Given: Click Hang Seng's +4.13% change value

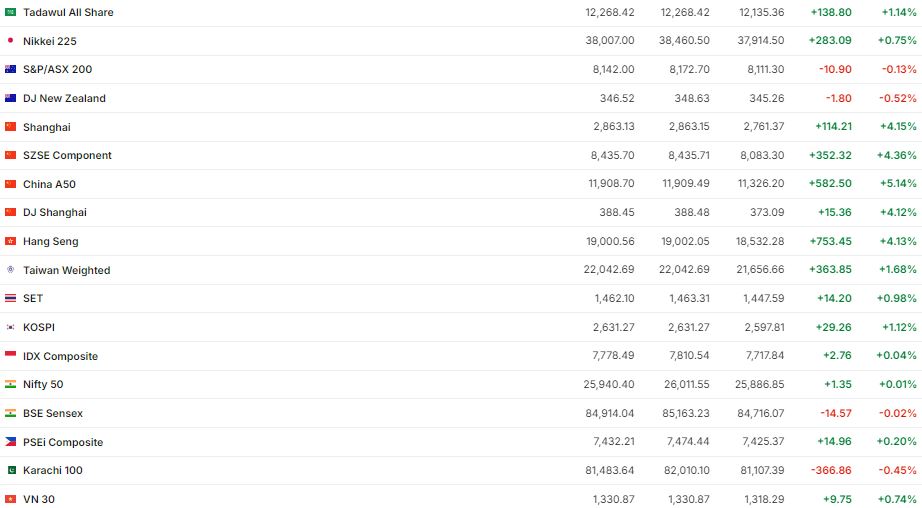Looking at the screenshot, I should (x=899, y=241).
